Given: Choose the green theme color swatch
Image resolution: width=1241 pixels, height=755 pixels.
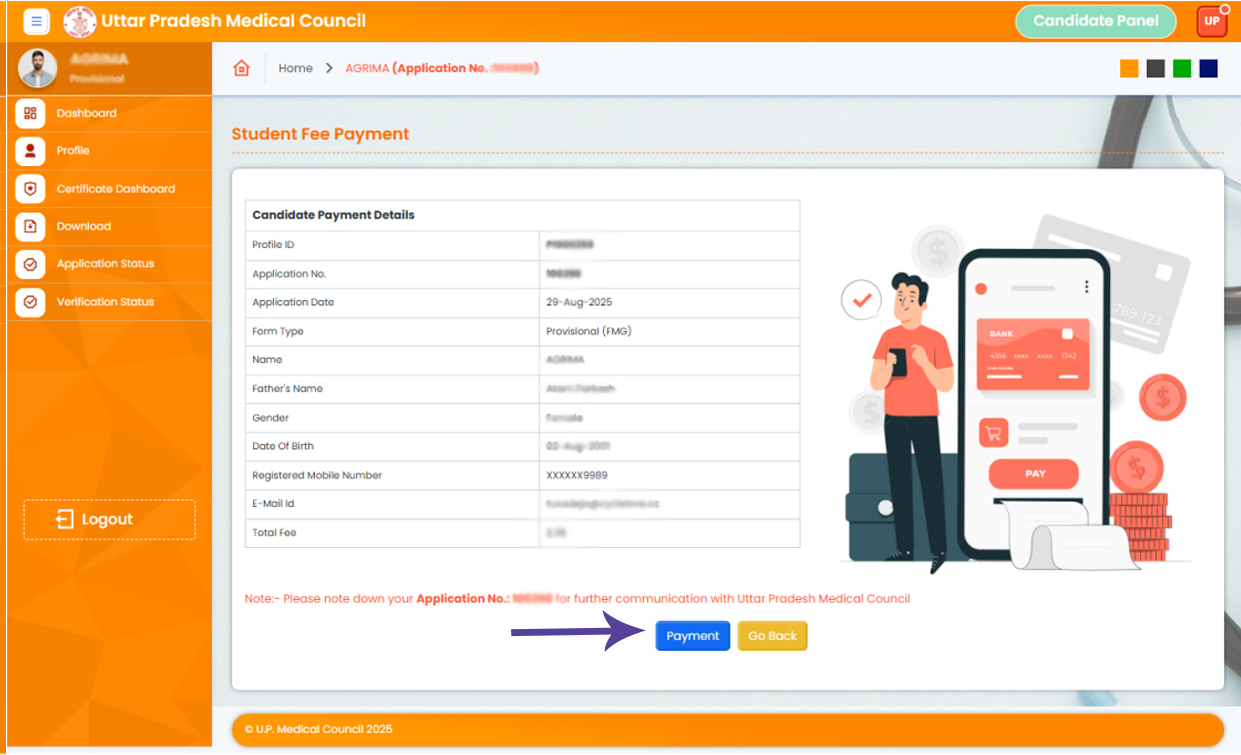Looking at the screenshot, I should [x=1182, y=69].
